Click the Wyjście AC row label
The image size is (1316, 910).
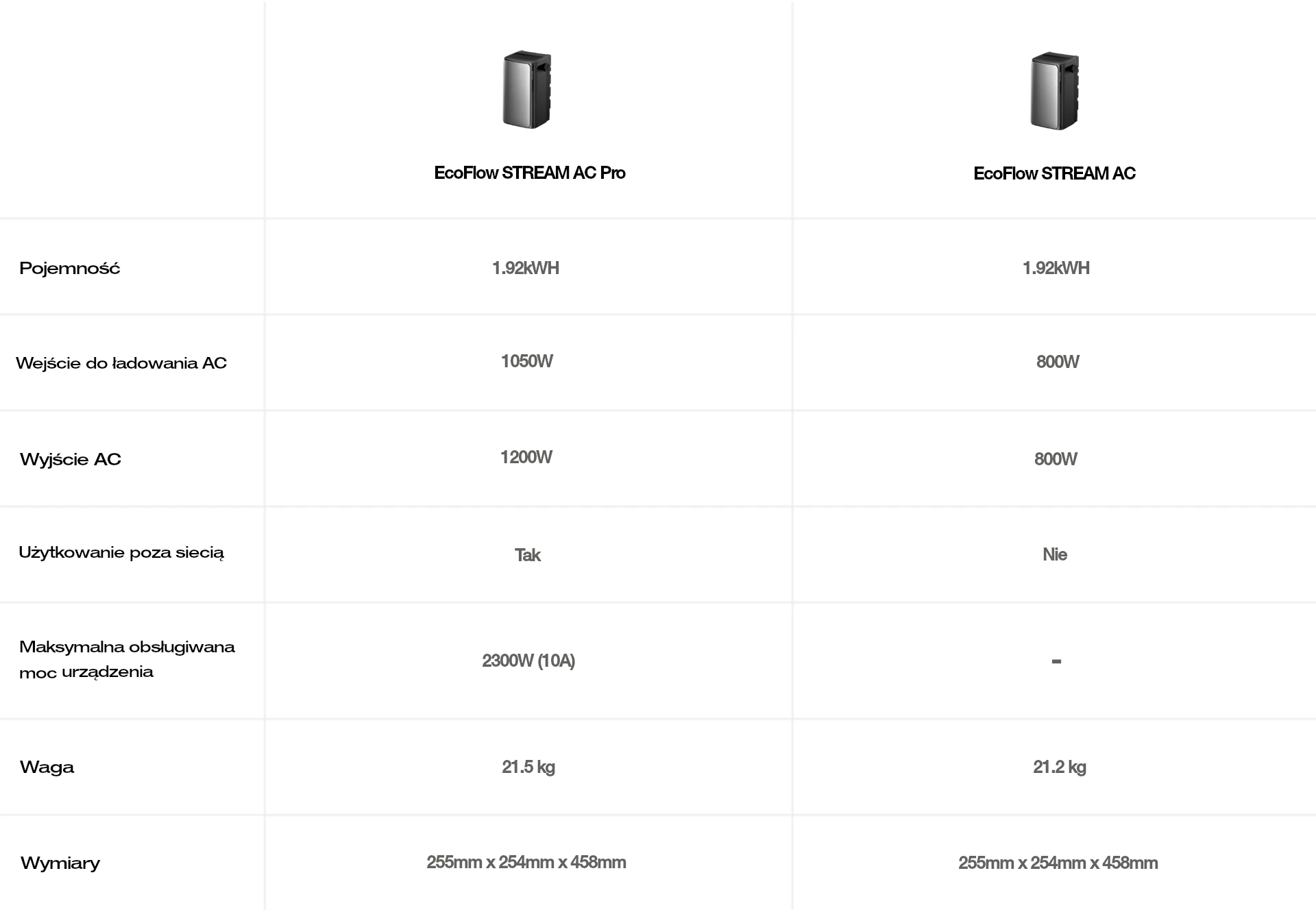pos(71,459)
